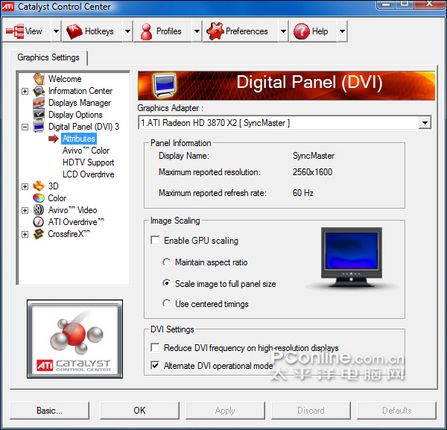The width and height of the screenshot is (447, 430).
Task: Click the OK button
Action: (x=139, y=410)
